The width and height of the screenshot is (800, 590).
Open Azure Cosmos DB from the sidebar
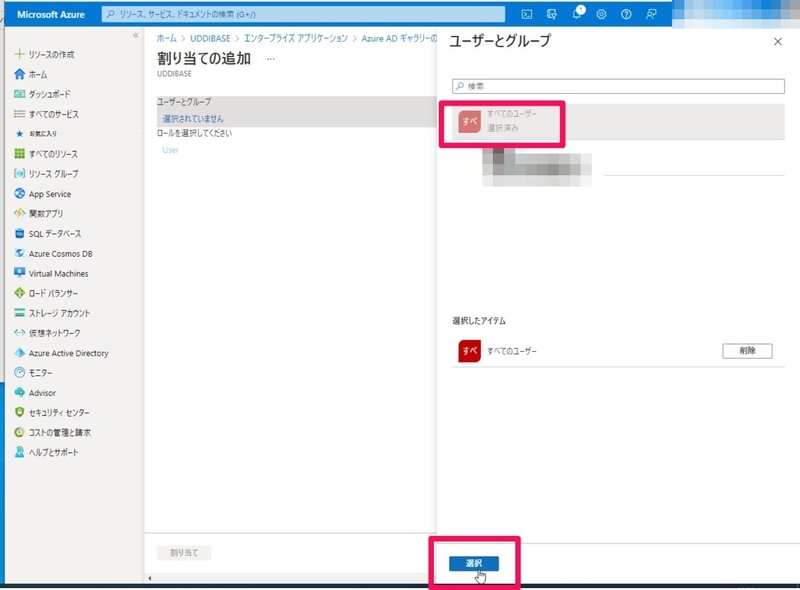[57, 252]
